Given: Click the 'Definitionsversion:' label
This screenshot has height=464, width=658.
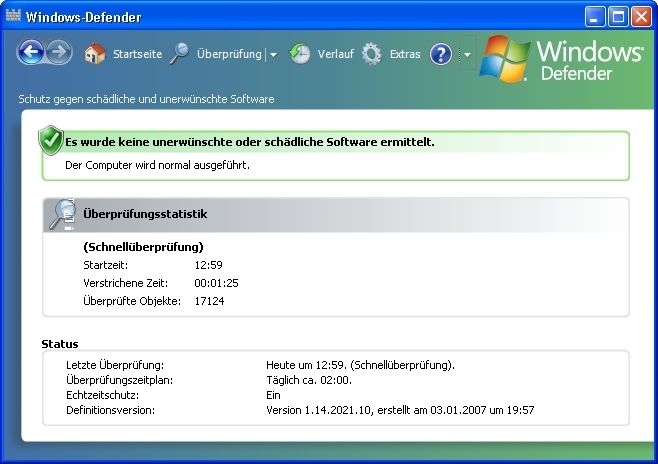Looking at the screenshot, I should pyautogui.click(x=110, y=410).
